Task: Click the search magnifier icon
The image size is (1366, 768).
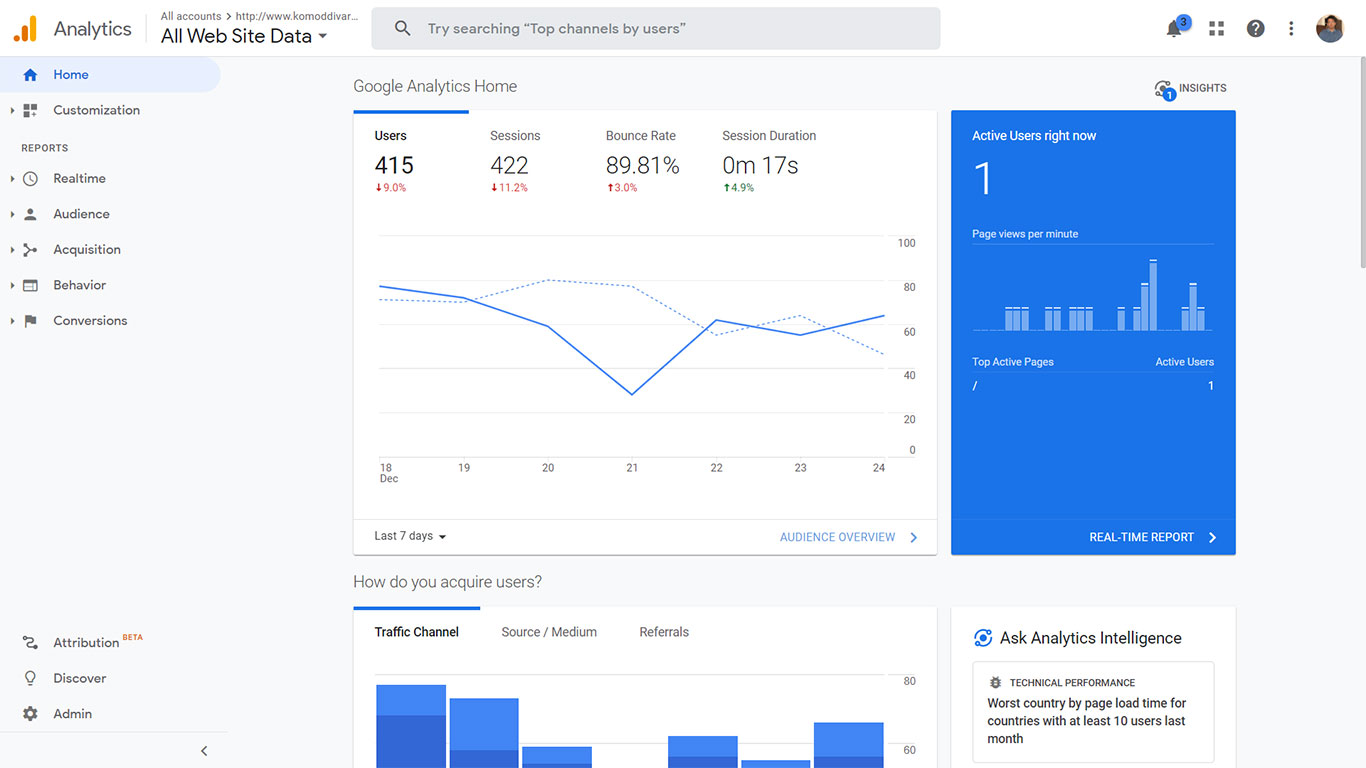Action: pos(402,29)
